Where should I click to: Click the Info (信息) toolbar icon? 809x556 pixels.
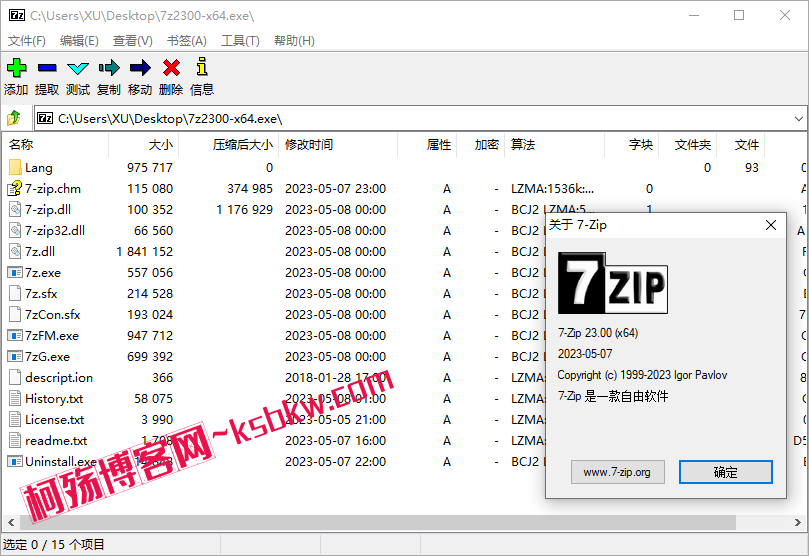point(202,67)
